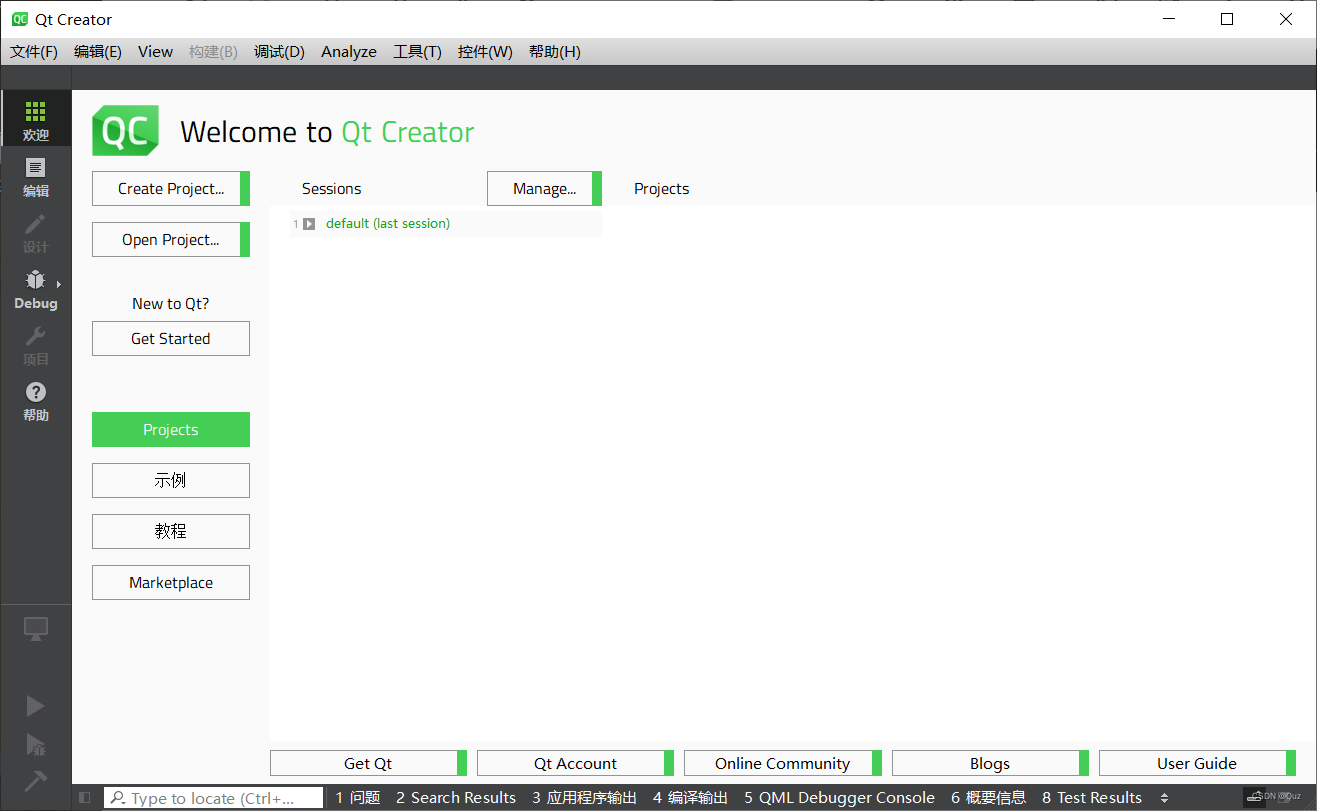Open the 2 Search Results pane
This screenshot has width=1317, height=811.
pos(456,798)
